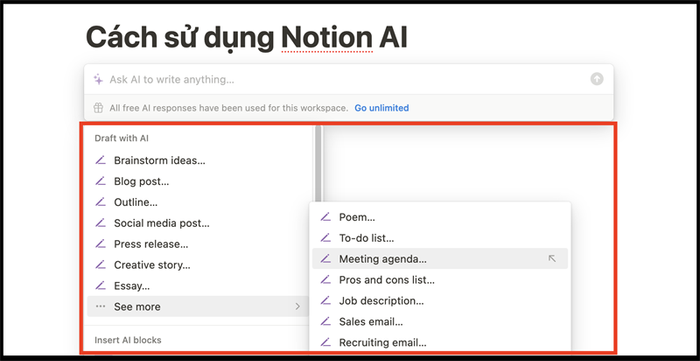Click the gift icon beside free responses notice
The image size is (700, 361).
(98, 108)
